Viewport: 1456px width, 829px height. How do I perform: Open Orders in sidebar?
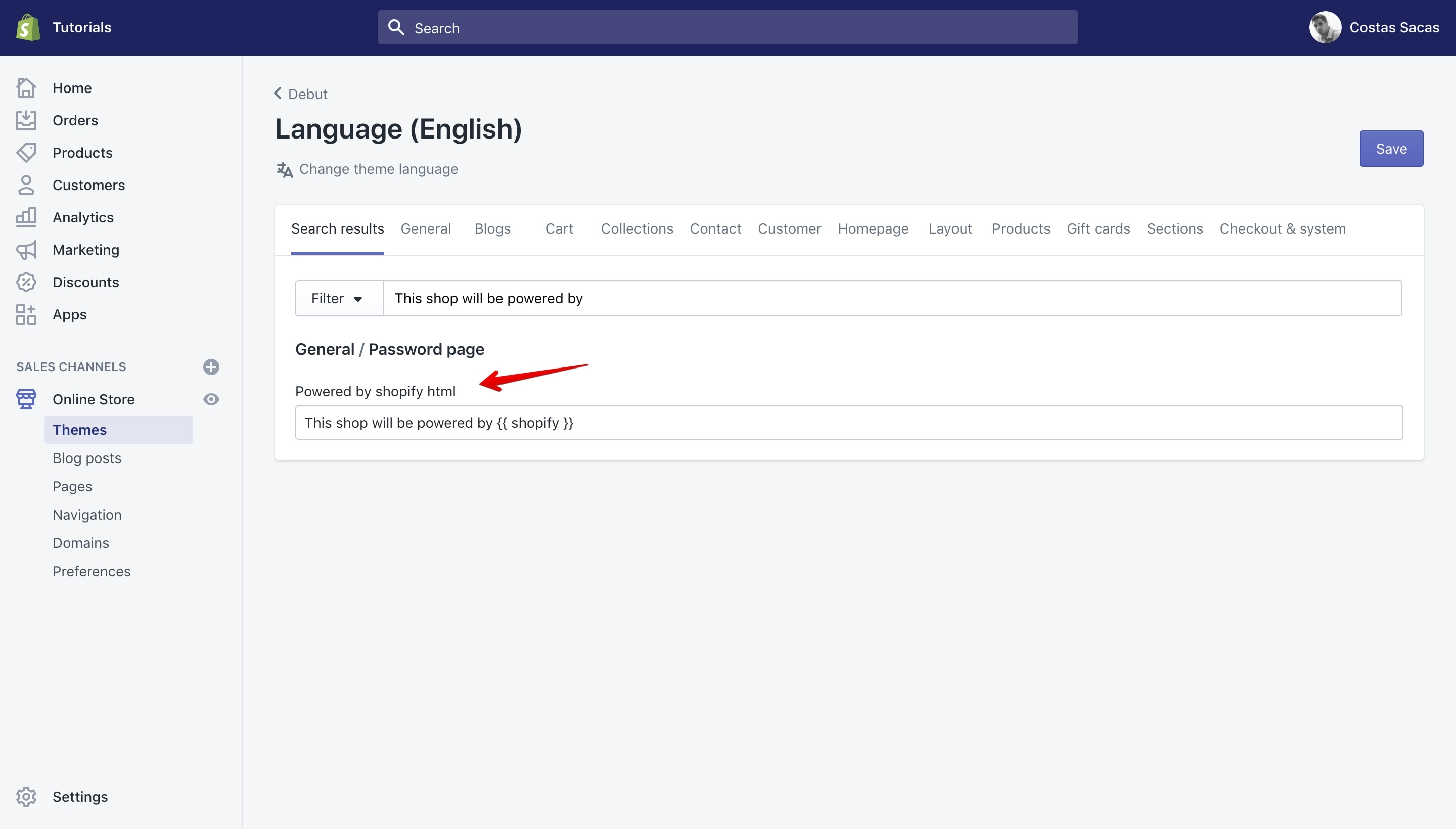tap(75, 120)
